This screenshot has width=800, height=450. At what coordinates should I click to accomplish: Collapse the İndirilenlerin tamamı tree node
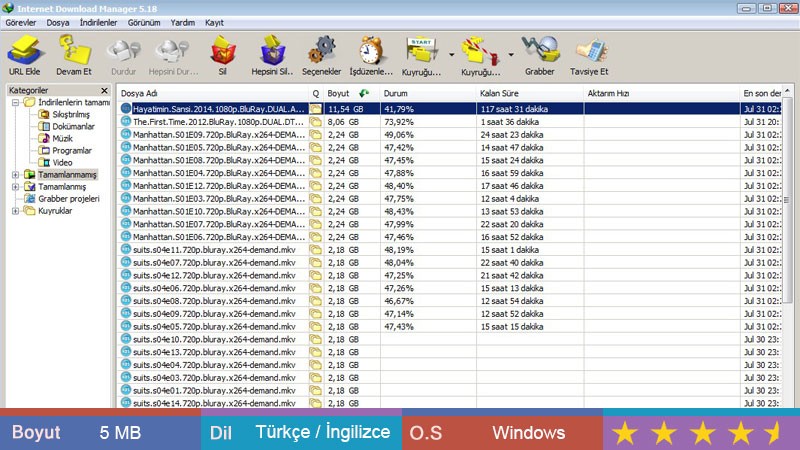[x=15, y=103]
